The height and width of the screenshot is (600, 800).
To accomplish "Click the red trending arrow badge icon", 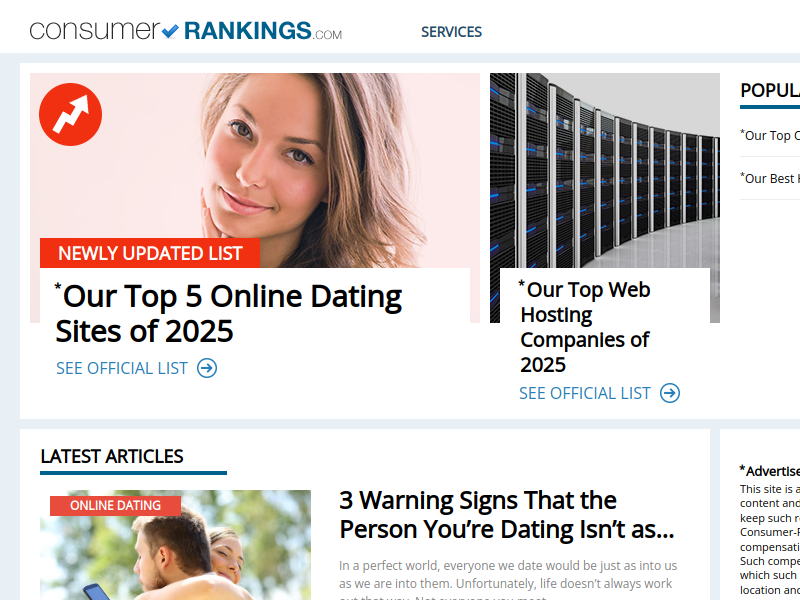I will tap(70, 115).
